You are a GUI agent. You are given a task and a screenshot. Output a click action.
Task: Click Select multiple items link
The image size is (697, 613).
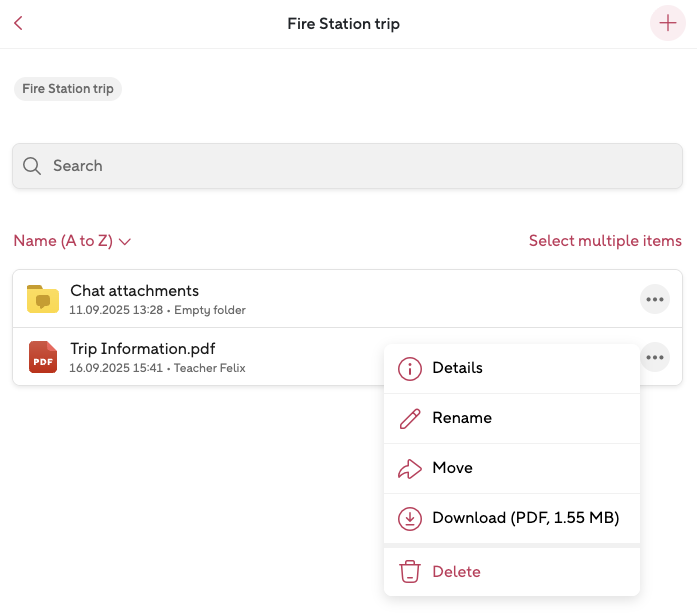pyautogui.click(x=605, y=241)
